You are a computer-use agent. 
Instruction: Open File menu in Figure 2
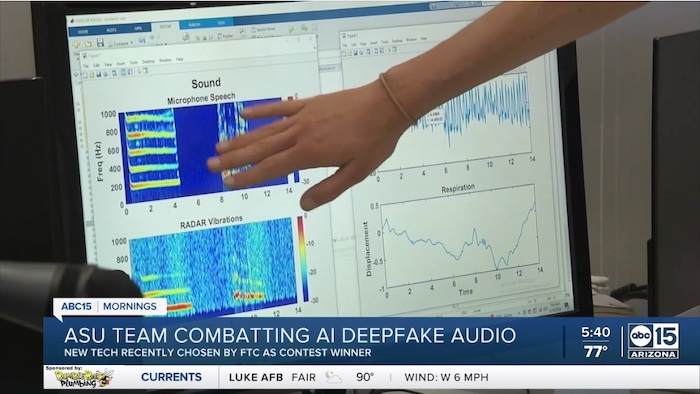pyautogui.click(x=345, y=45)
